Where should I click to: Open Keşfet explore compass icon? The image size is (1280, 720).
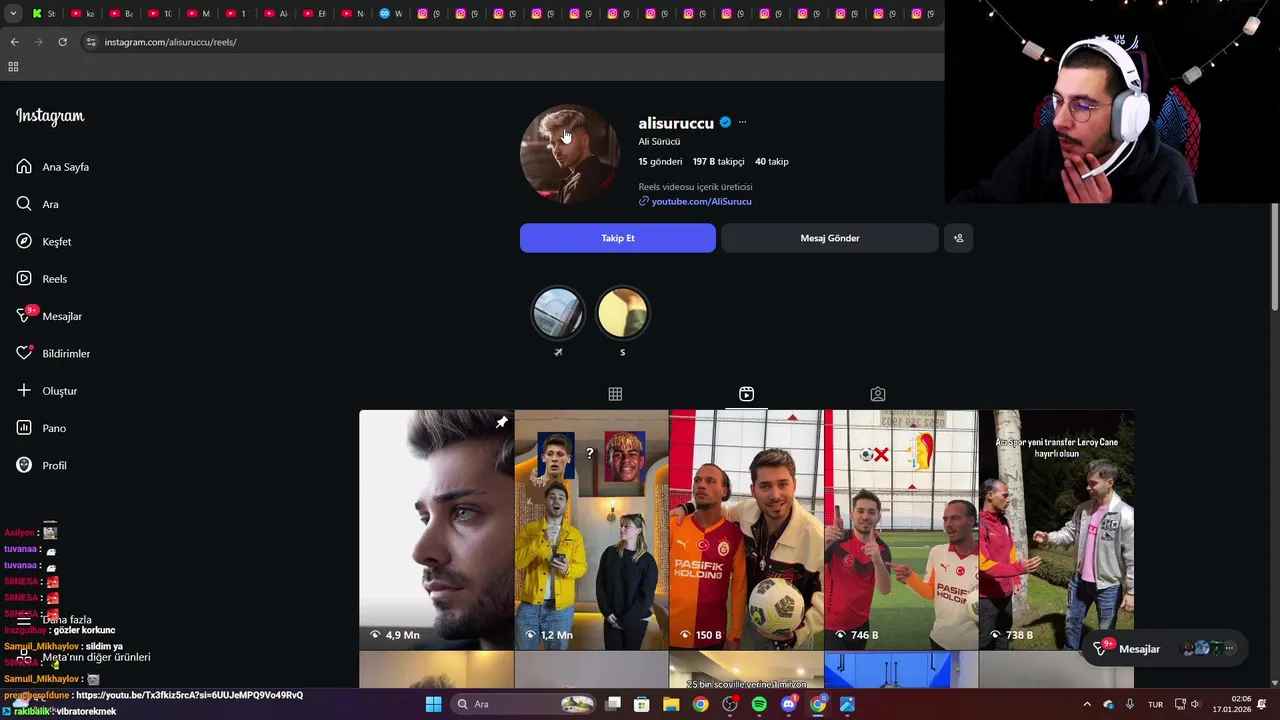pyautogui.click(x=24, y=241)
